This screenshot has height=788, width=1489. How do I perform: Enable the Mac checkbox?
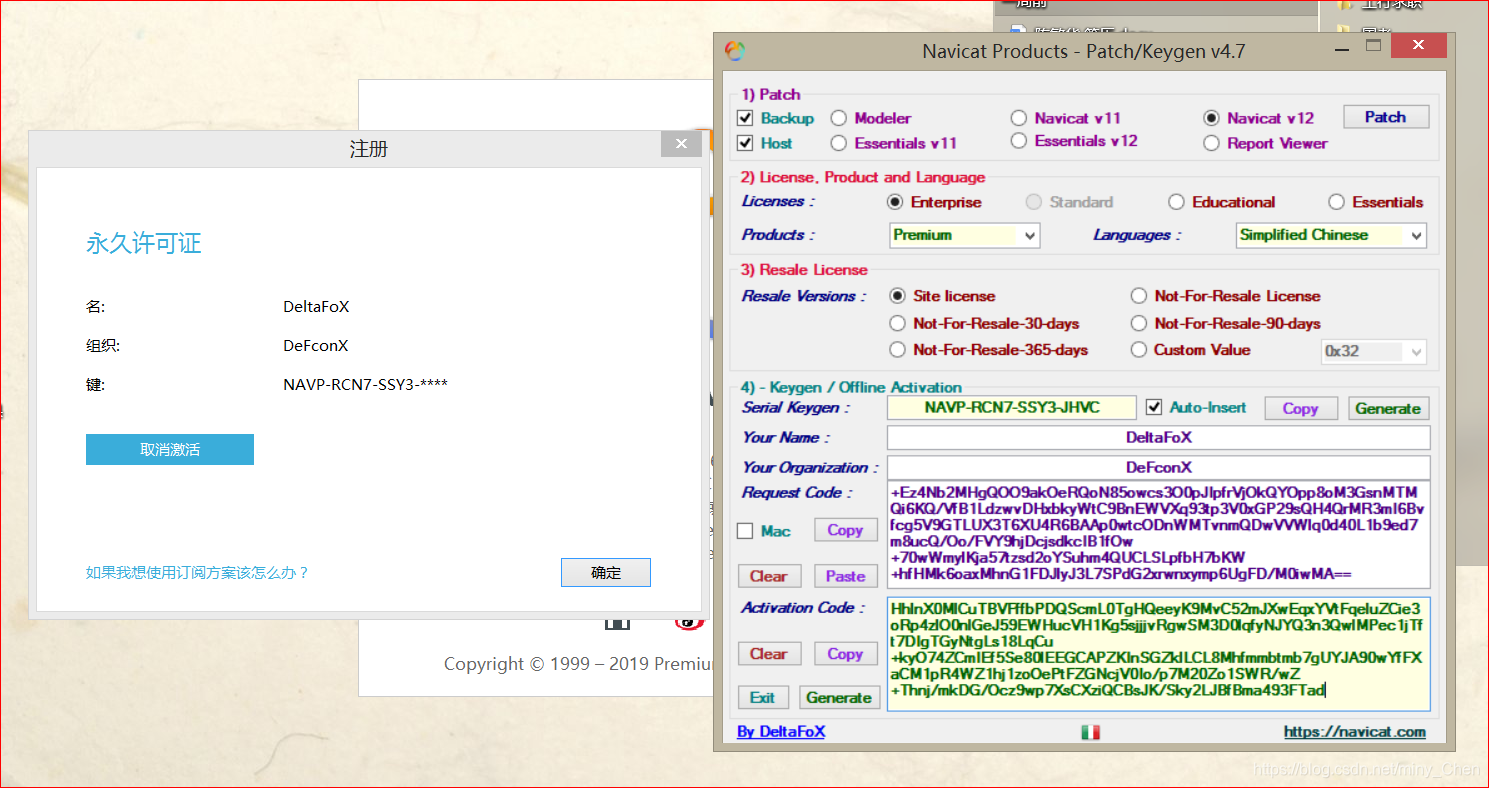point(745,531)
